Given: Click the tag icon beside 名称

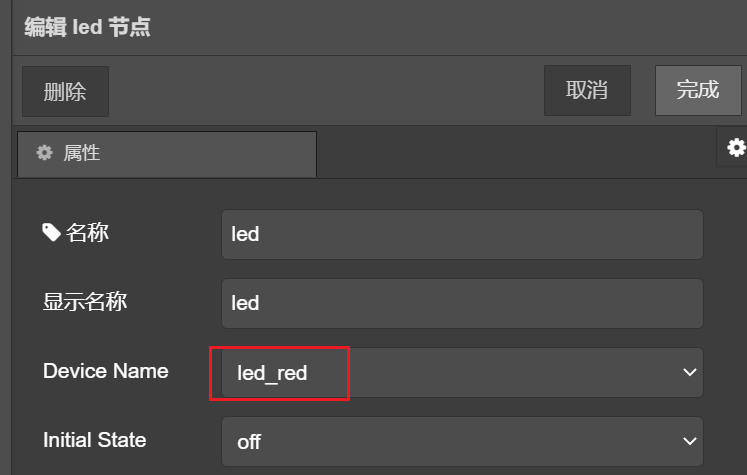Looking at the screenshot, I should coord(51,233).
